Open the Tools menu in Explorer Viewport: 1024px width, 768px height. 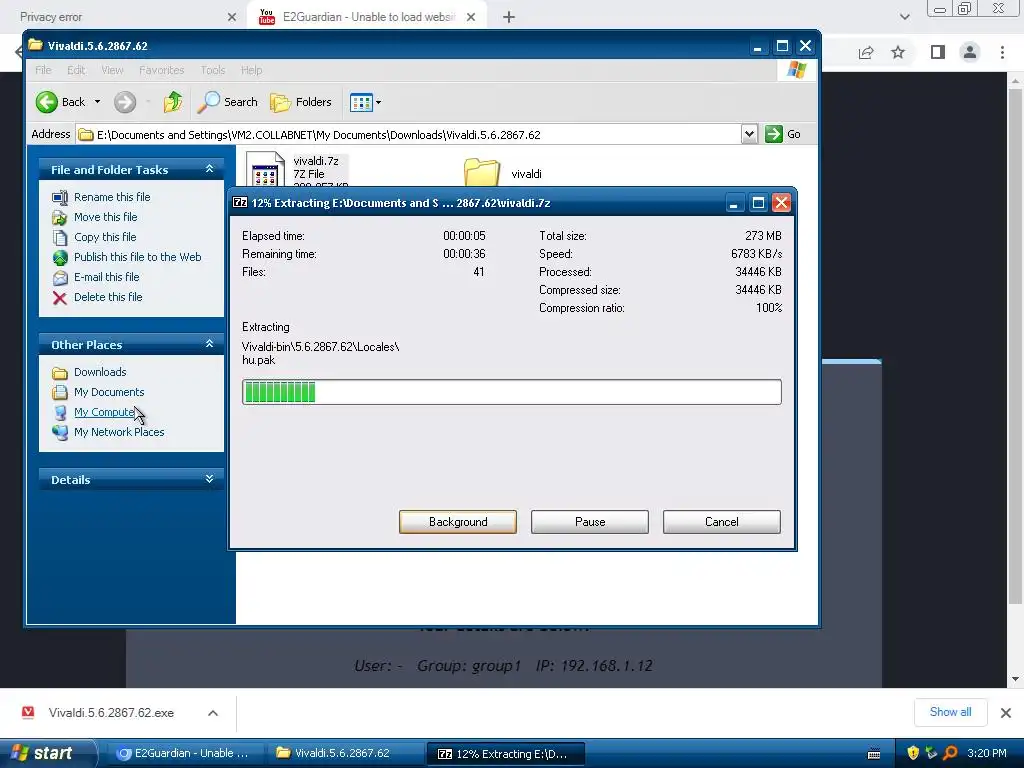click(213, 70)
